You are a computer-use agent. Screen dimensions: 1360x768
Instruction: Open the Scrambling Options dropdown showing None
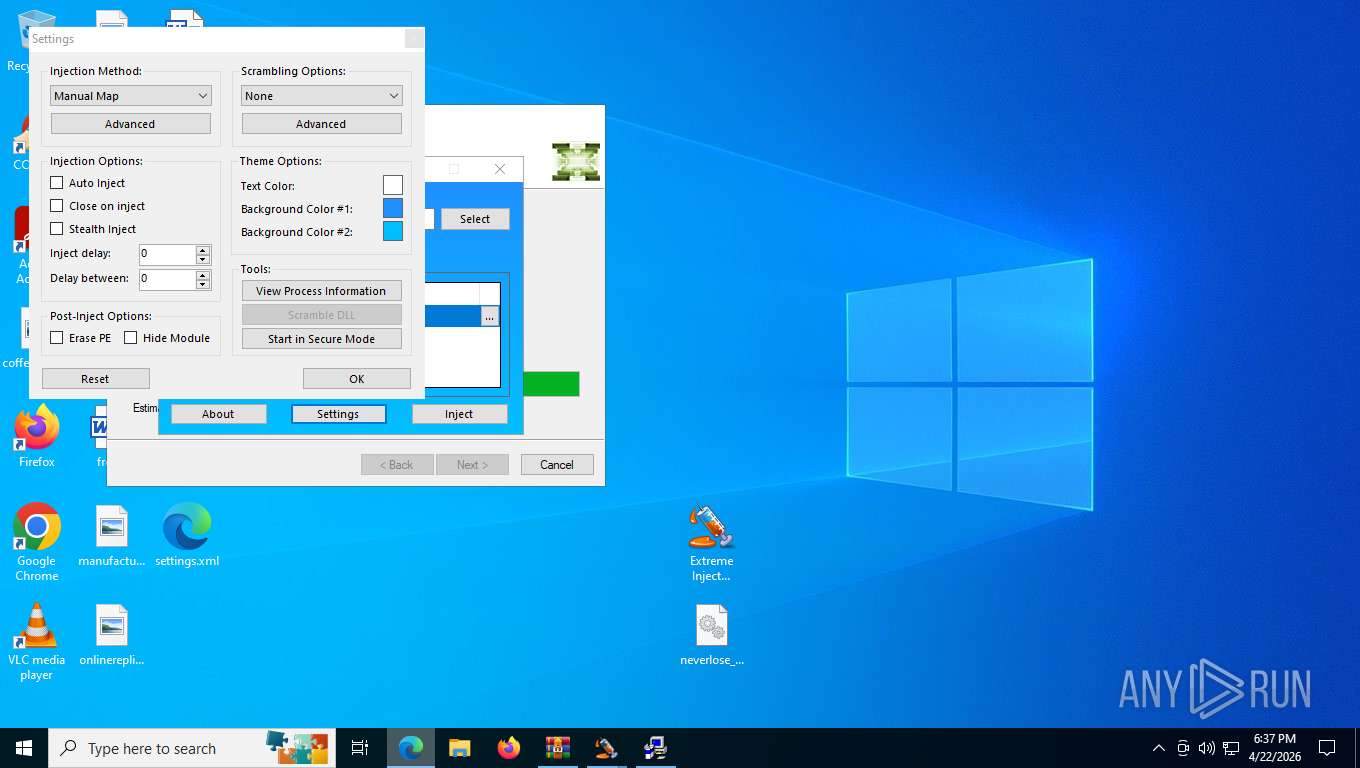[x=322, y=96]
